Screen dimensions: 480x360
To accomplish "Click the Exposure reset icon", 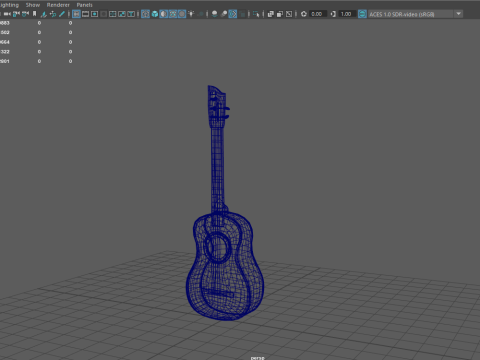I will pyautogui.click(x=304, y=14).
